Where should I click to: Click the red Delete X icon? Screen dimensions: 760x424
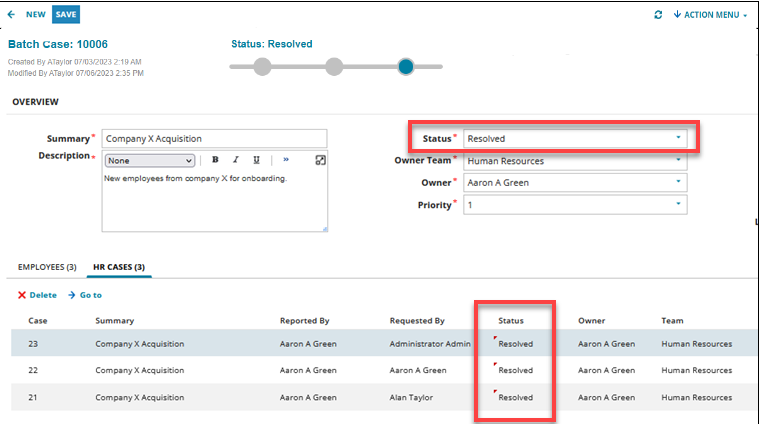click(22, 295)
